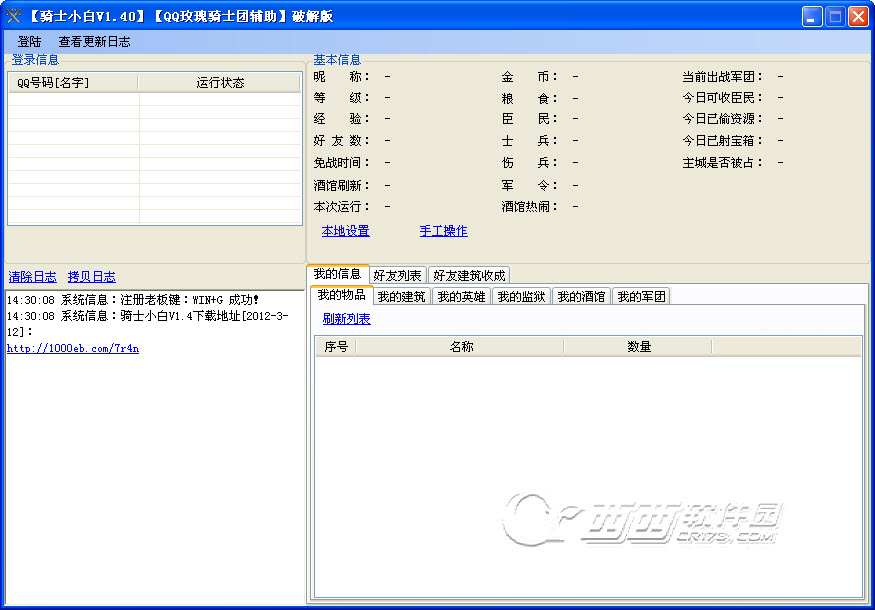Select the 我的酒馆 sub-tab
This screenshot has height=610, width=875.
tap(581, 296)
